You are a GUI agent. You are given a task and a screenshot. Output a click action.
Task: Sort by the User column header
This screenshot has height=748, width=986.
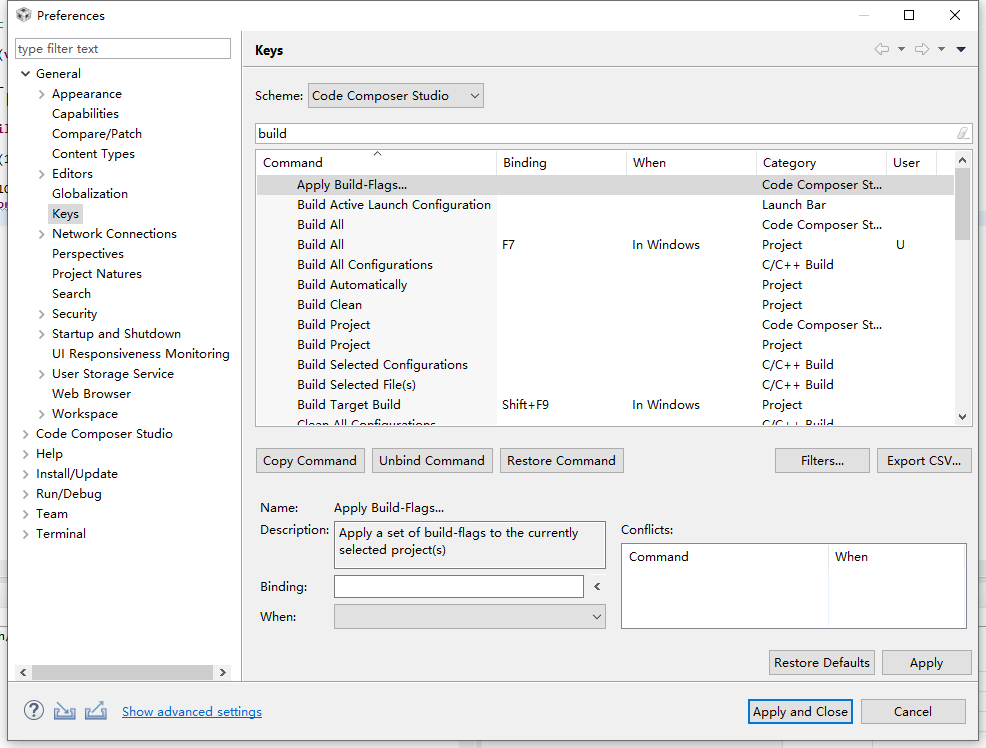coord(911,162)
